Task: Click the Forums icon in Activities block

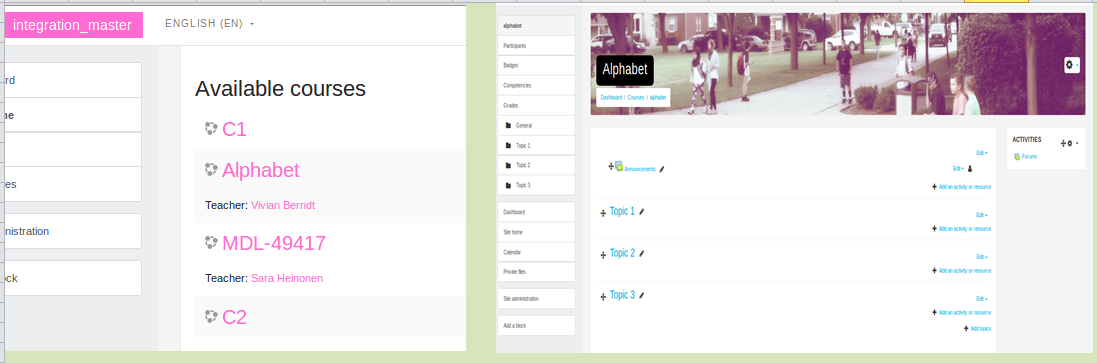Action: point(1017,157)
